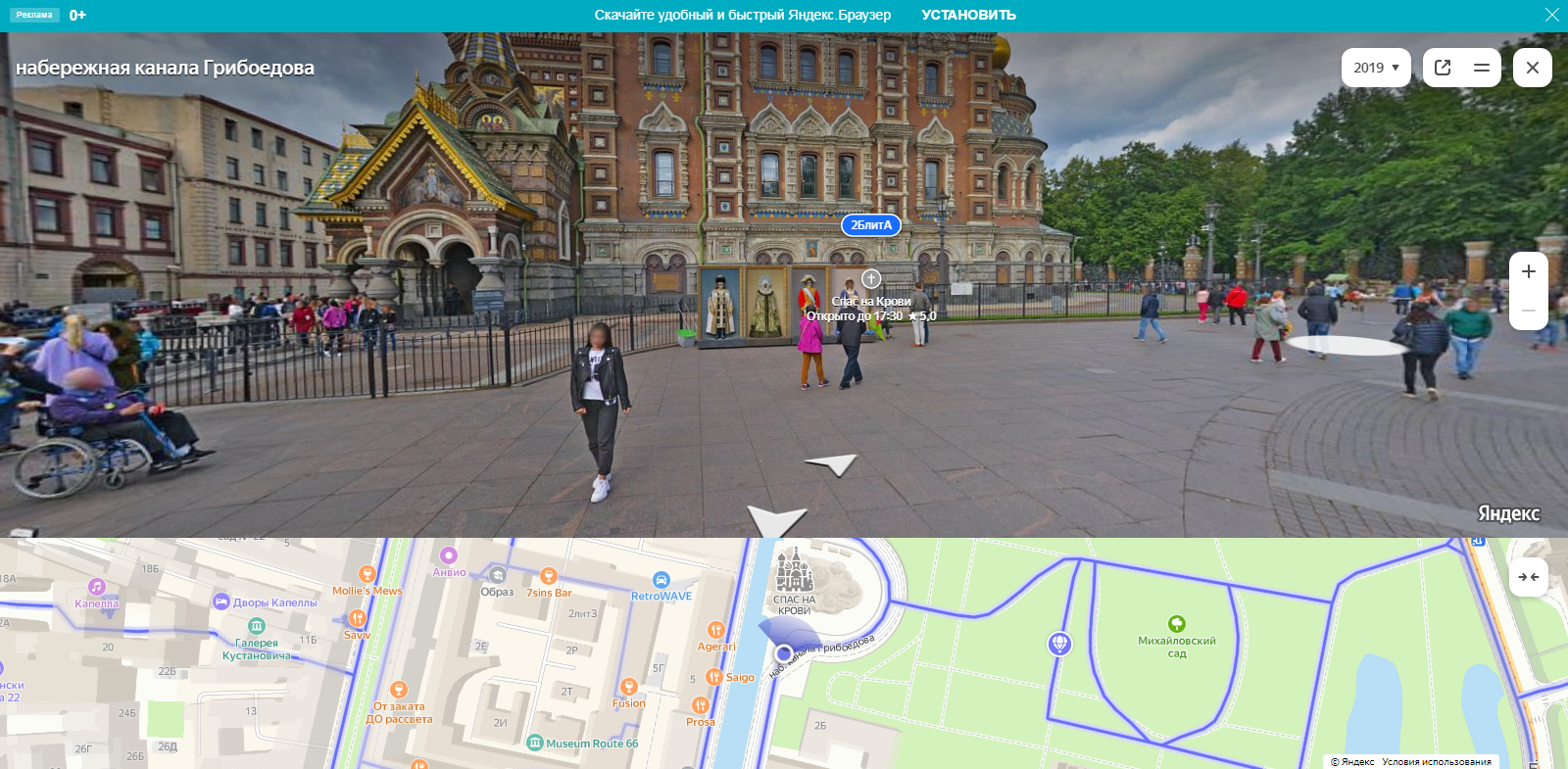Open the panorama menu (two lines) icon
The image size is (1568, 769).
pos(1481,68)
